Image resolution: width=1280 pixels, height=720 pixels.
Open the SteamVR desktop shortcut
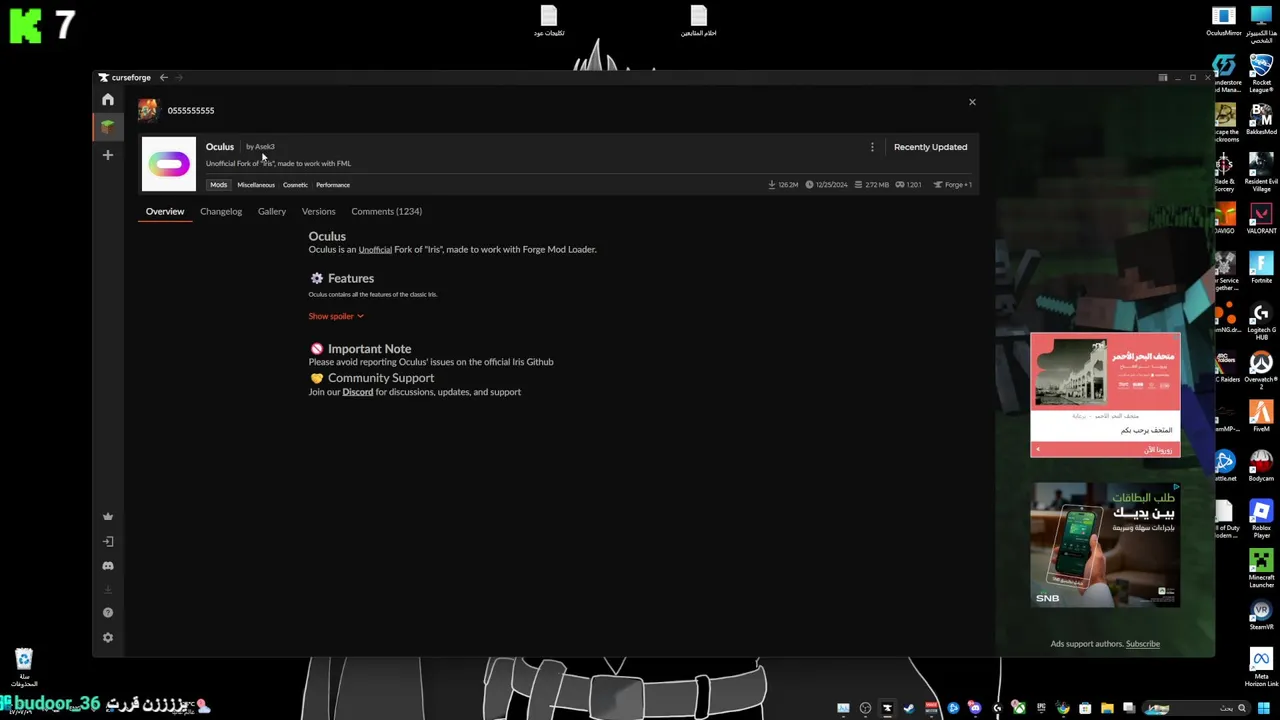[x=1261, y=614]
